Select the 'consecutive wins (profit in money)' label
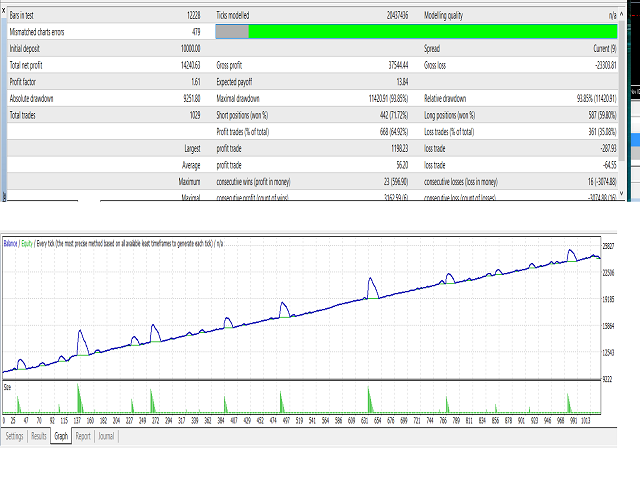The width and height of the screenshot is (640, 480). pos(253,182)
